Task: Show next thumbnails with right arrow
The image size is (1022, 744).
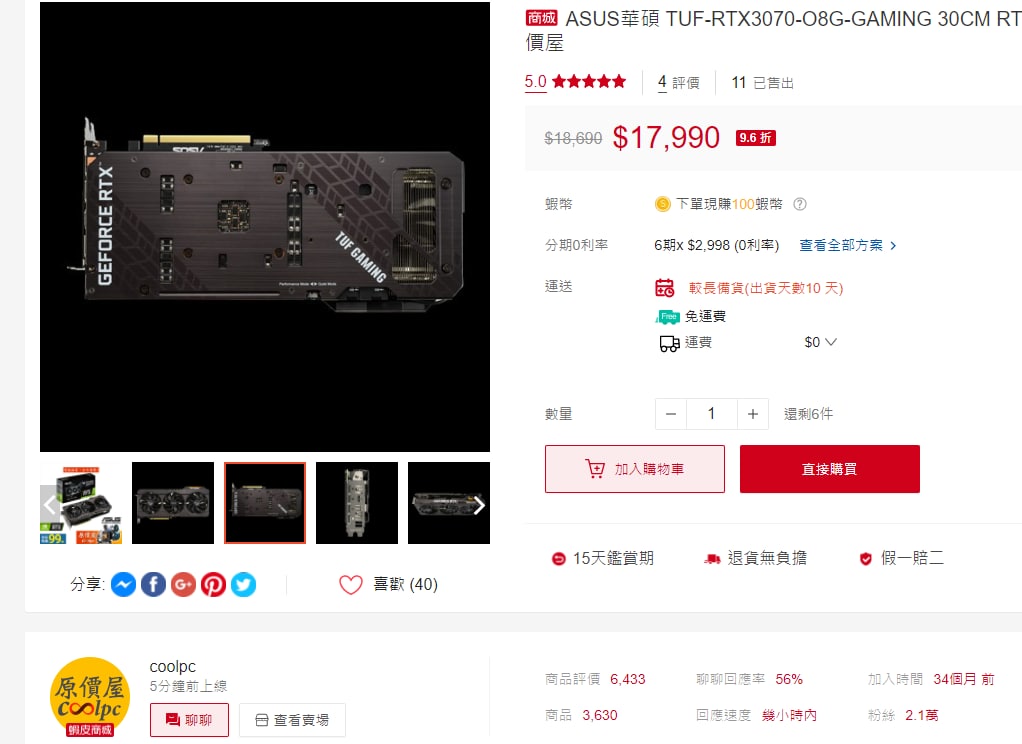Action: [480, 505]
